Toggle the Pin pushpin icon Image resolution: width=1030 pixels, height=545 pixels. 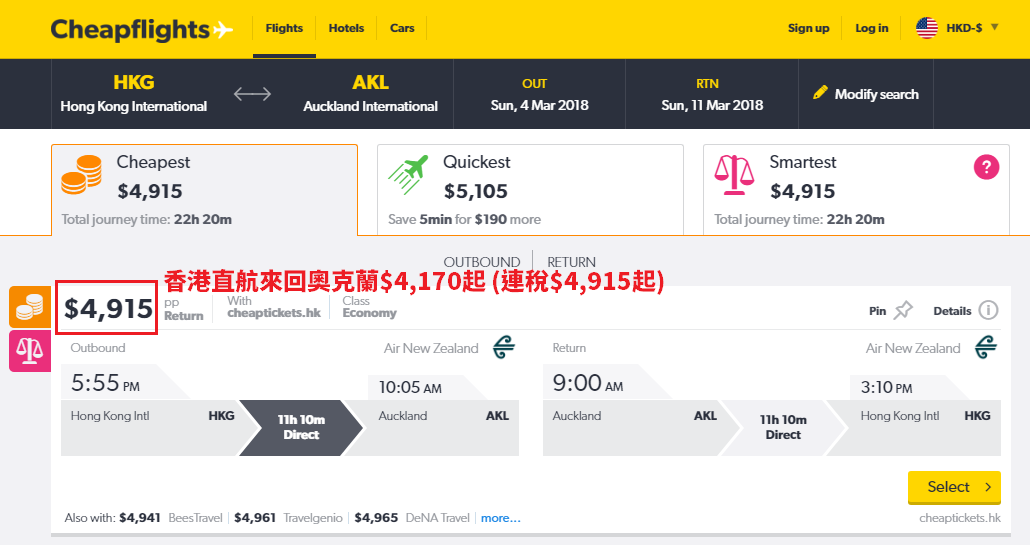[x=903, y=310]
